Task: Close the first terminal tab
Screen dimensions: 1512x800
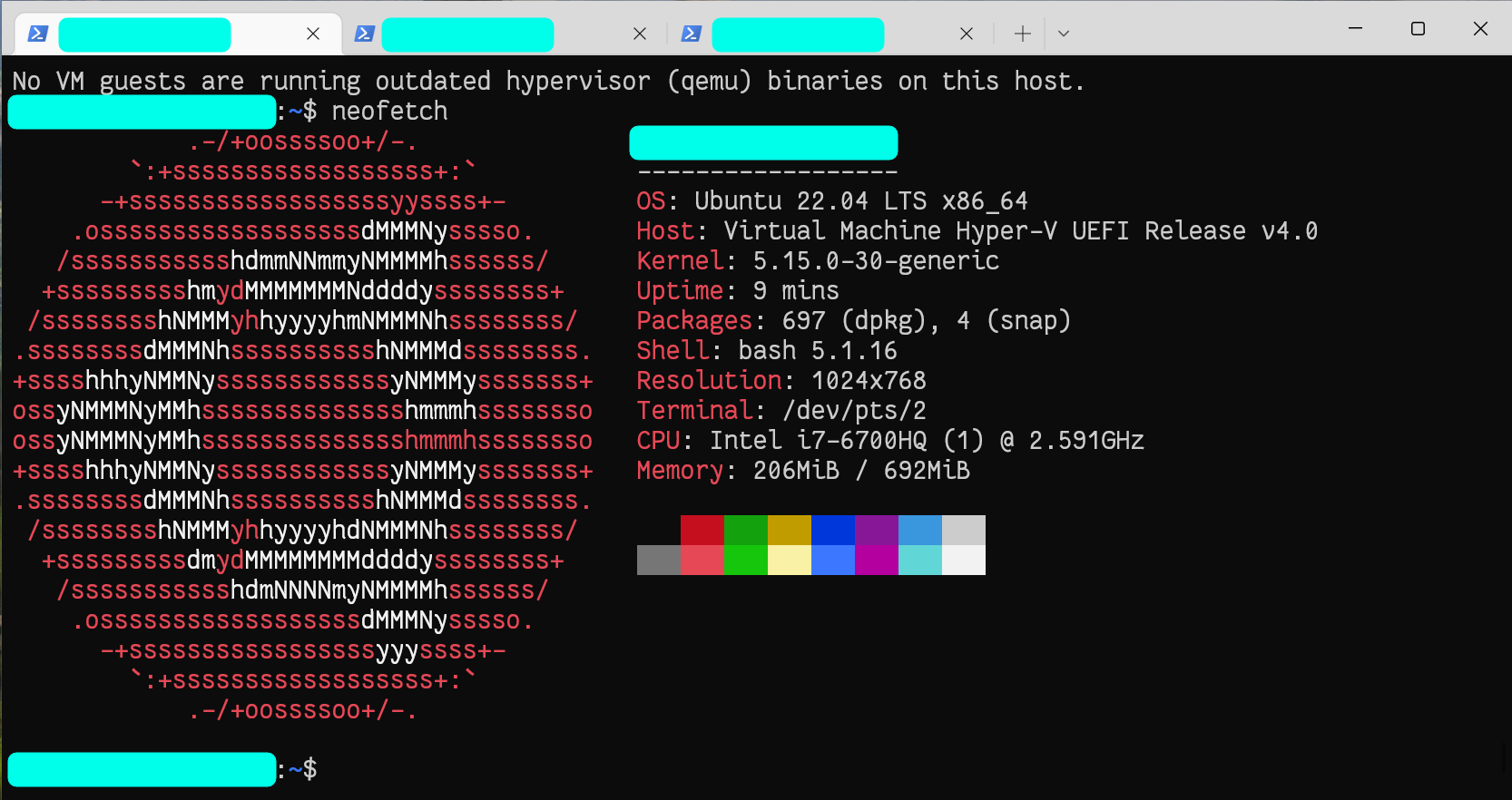Action: pos(313,34)
